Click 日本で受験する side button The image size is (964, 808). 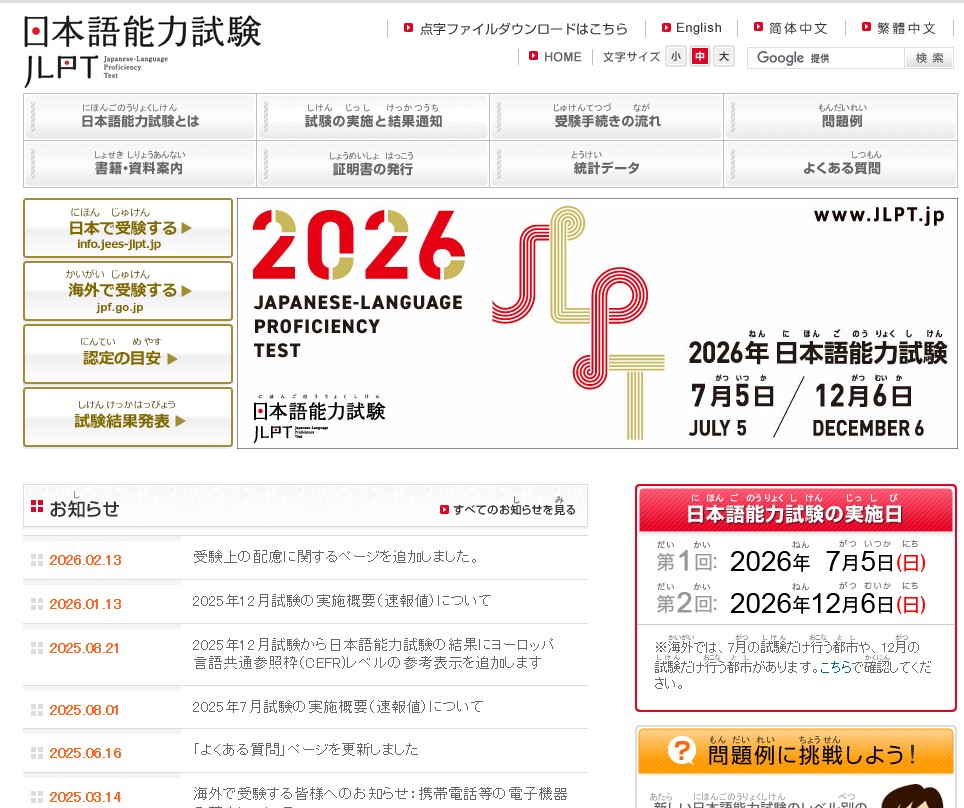[x=128, y=228]
